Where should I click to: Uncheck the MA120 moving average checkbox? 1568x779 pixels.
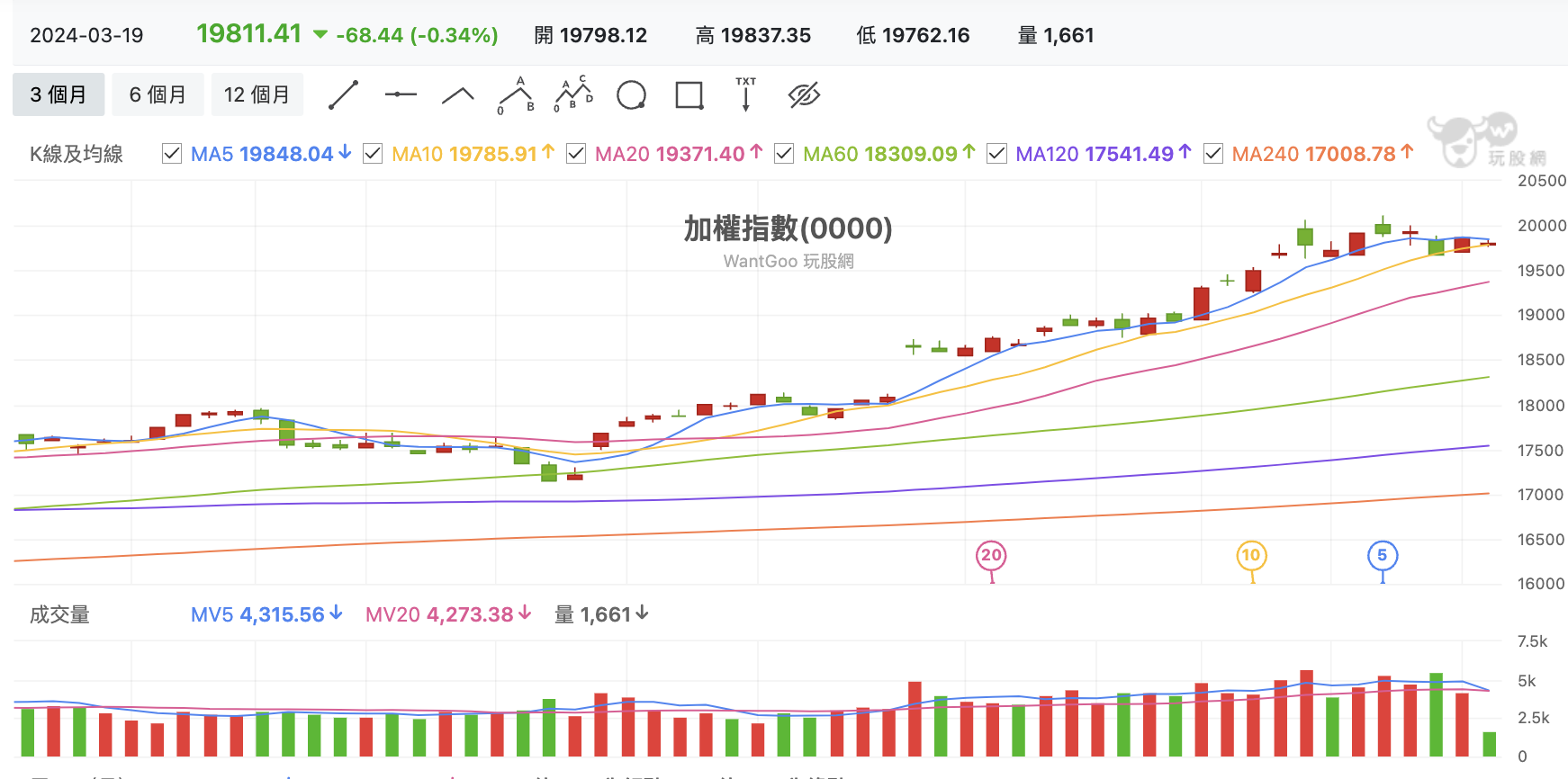click(x=996, y=154)
